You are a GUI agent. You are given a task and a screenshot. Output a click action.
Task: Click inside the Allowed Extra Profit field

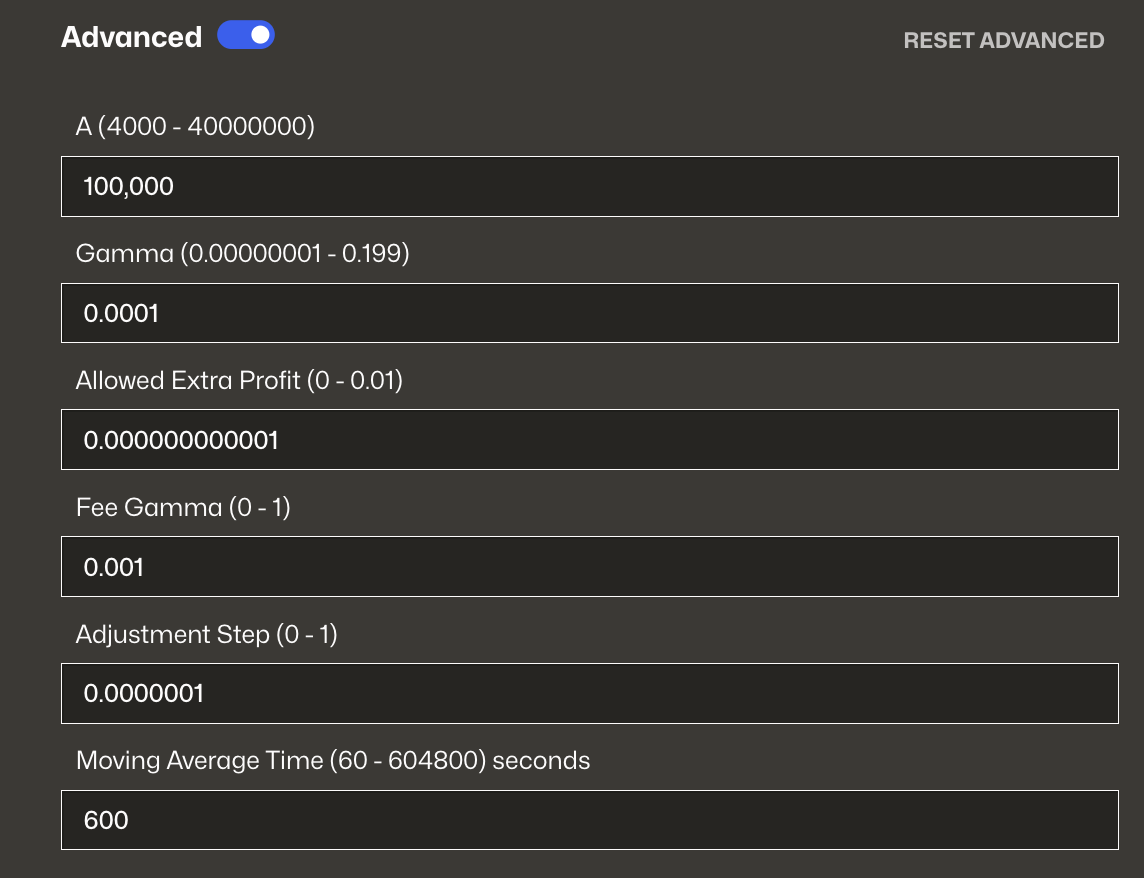(x=589, y=440)
